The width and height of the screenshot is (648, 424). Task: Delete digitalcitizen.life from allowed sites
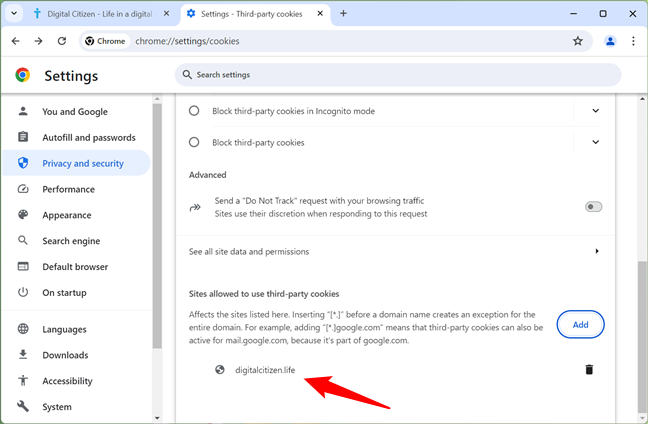coord(589,369)
